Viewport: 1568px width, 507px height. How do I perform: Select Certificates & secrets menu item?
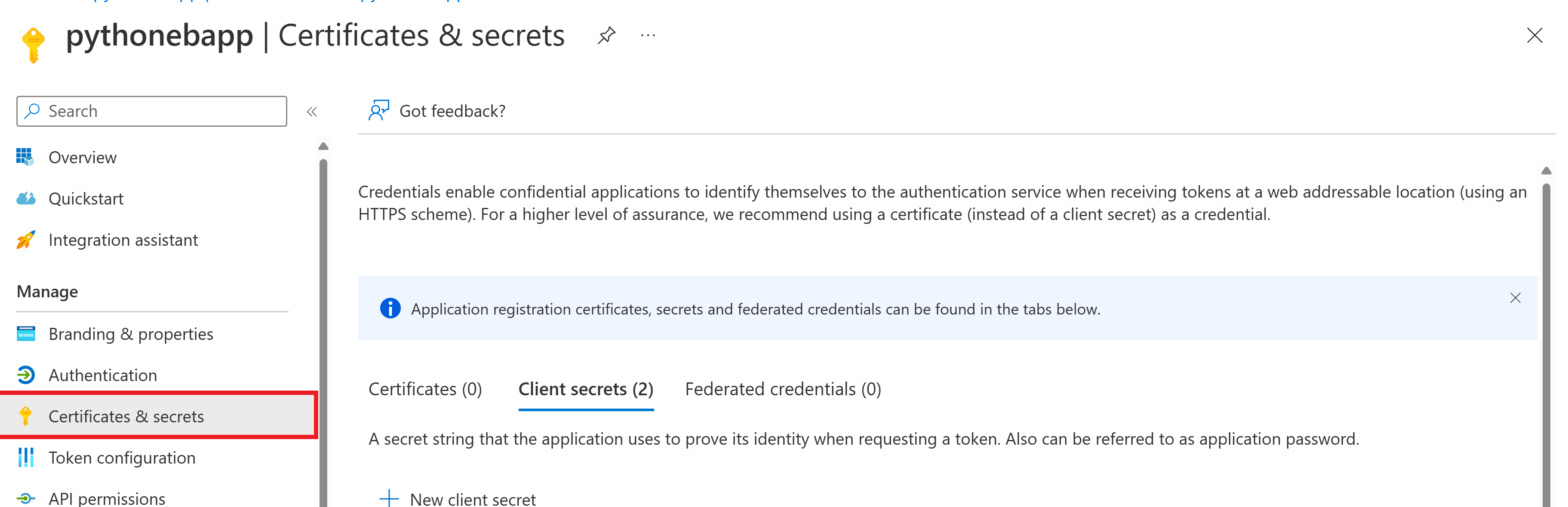126,416
